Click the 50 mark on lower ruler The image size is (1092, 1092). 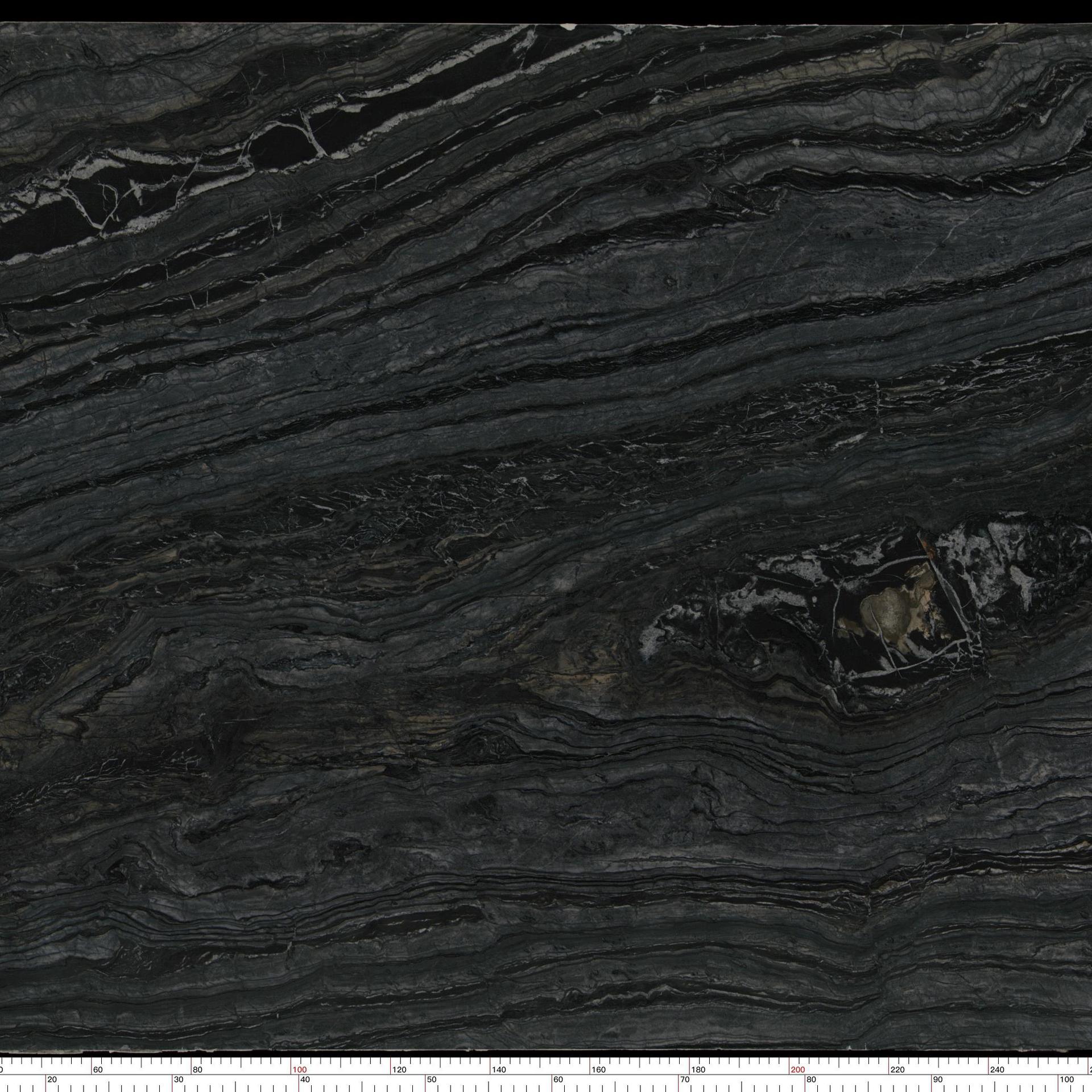click(x=432, y=1079)
